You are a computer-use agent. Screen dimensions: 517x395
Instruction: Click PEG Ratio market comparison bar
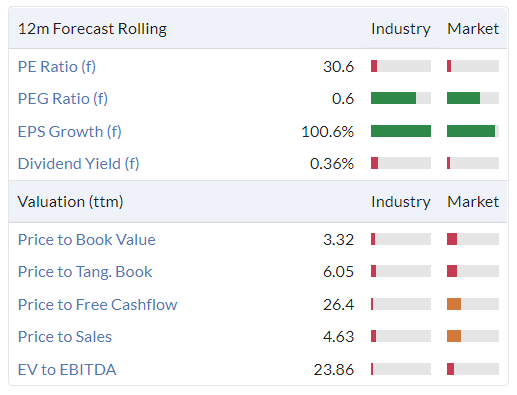tap(473, 98)
